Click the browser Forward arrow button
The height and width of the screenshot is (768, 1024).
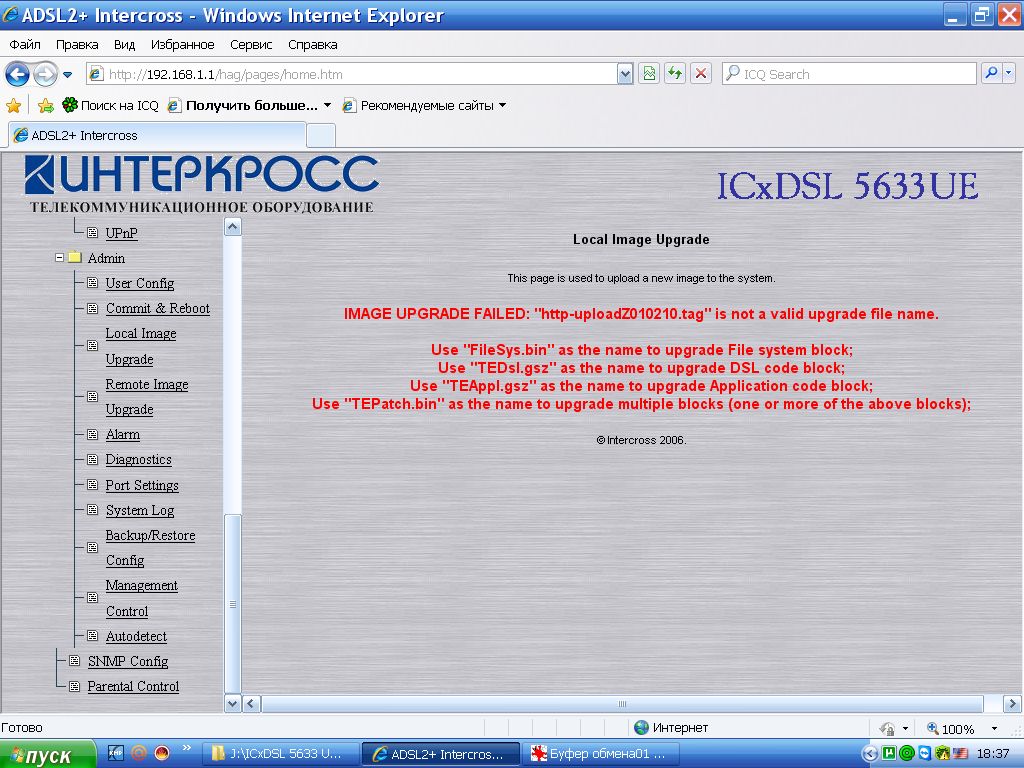pyautogui.click(x=45, y=74)
